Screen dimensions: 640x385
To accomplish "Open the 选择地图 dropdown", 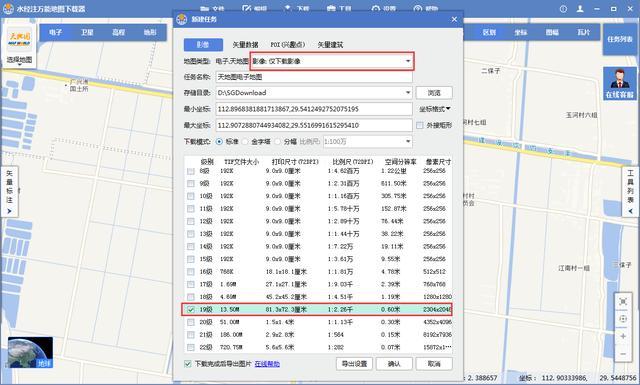I will click(19, 60).
